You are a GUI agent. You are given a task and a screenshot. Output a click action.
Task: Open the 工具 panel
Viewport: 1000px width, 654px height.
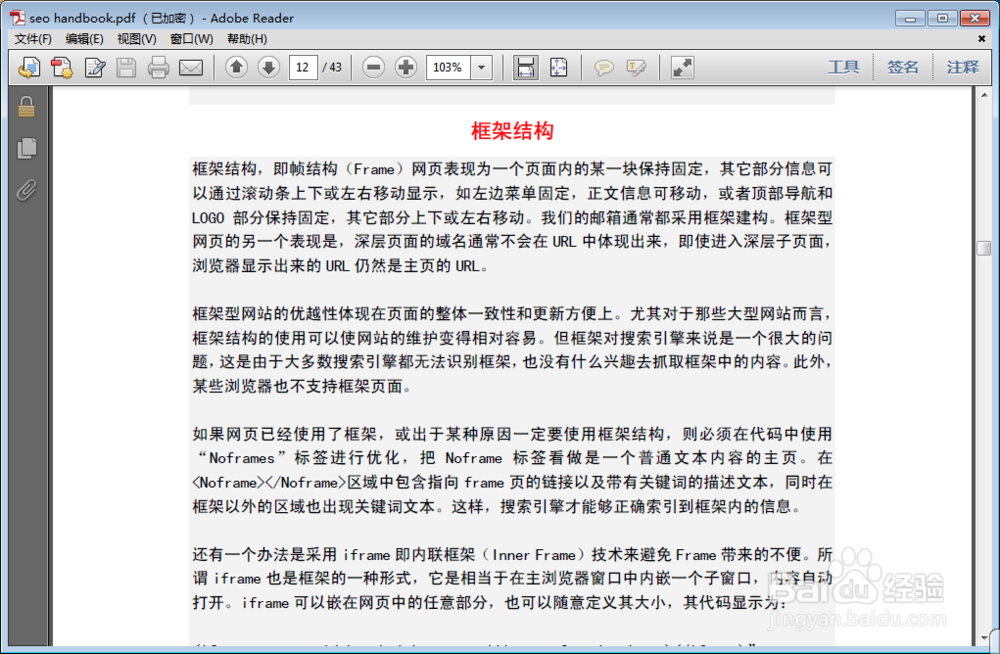click(x=845, y=67)
